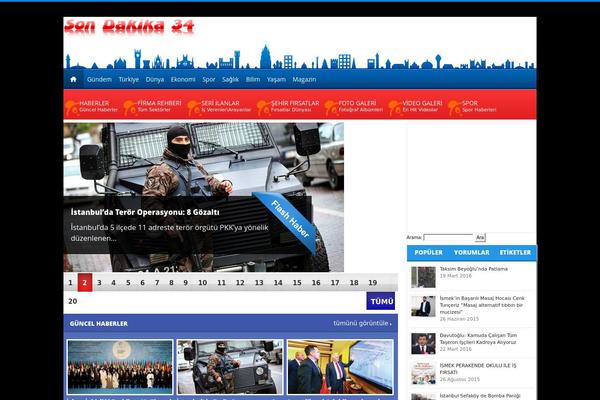Select slide number 1
600x400 pixels.
tap(70, 282)
